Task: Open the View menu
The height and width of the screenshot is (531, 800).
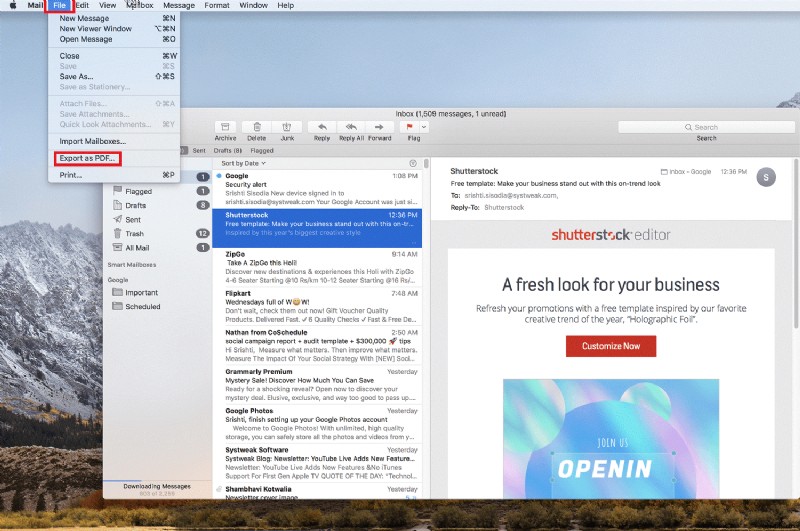Action: [x=107, y=5]
